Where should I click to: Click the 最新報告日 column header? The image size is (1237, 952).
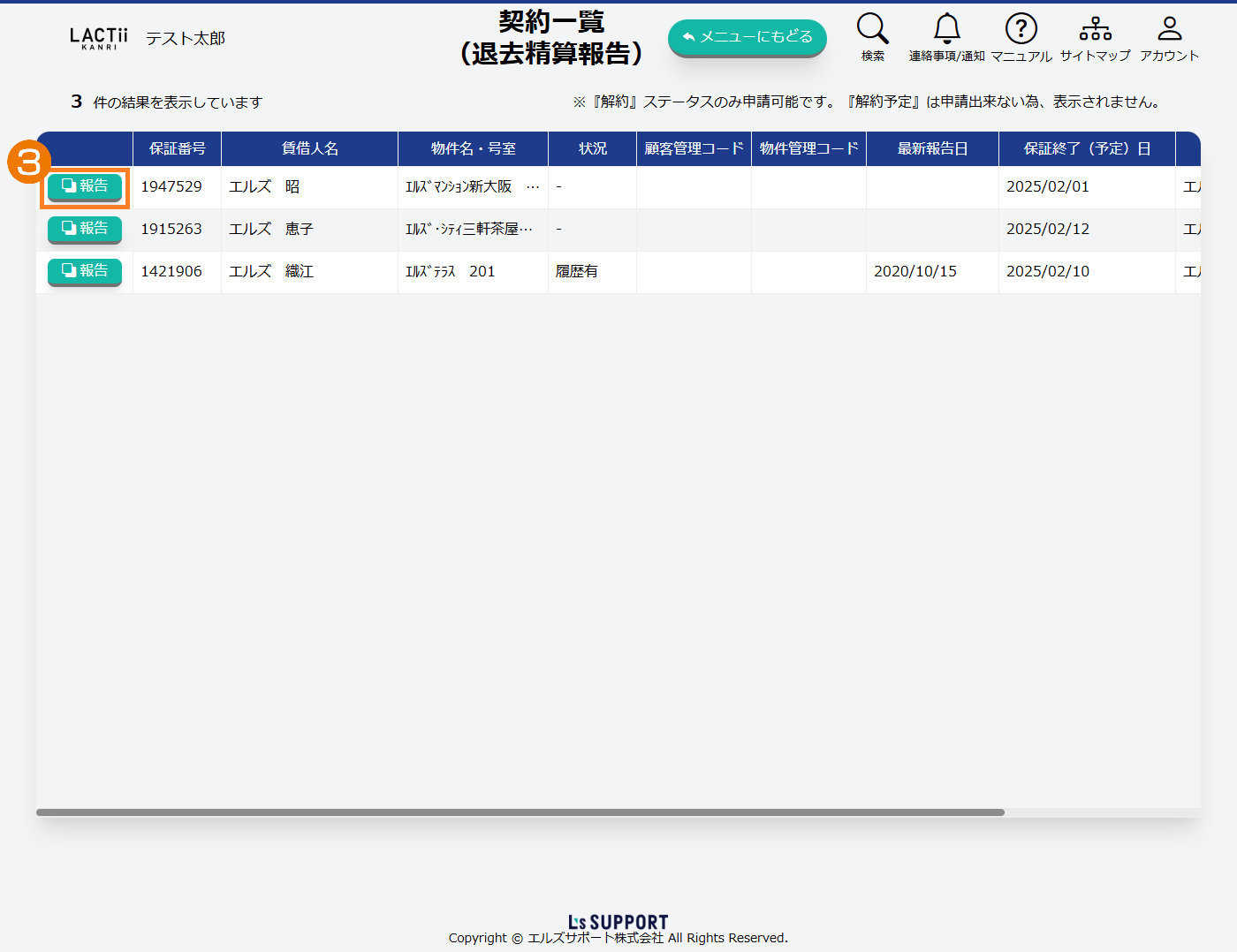click(x=932, y=148)
